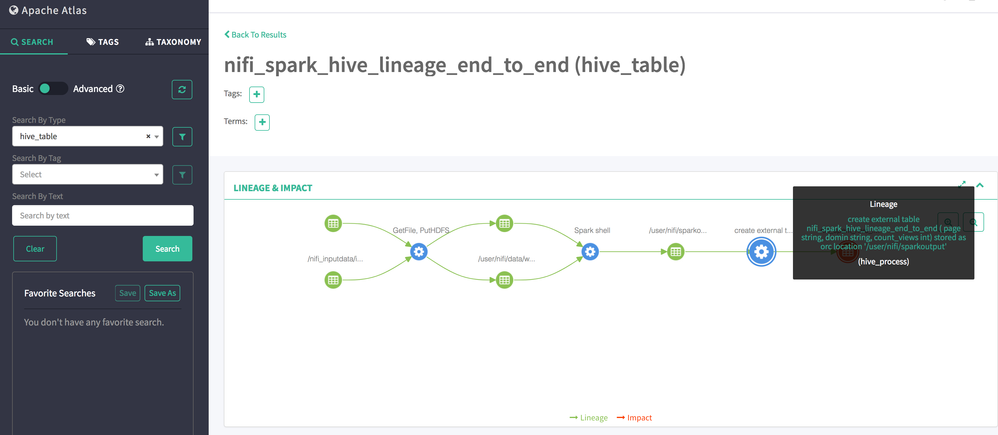Focus the Search by text field
Image resolution: width=998 pixels, height=435 pixels.
pyautogui.click(x=102, y=215)
